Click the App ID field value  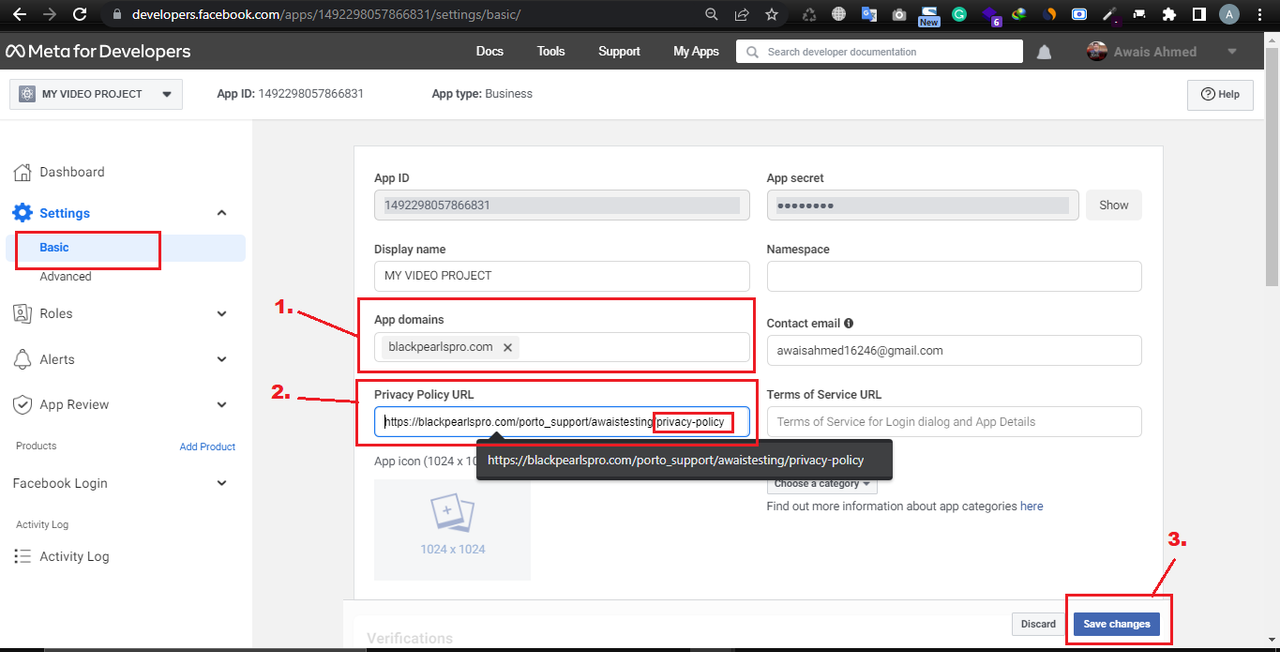click(x=562, y=205)
